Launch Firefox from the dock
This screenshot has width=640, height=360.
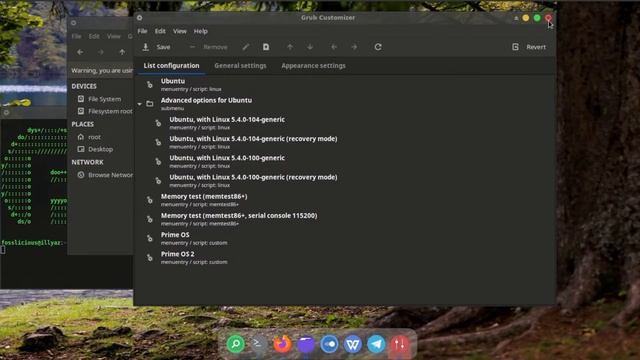[x=282, y=344]
